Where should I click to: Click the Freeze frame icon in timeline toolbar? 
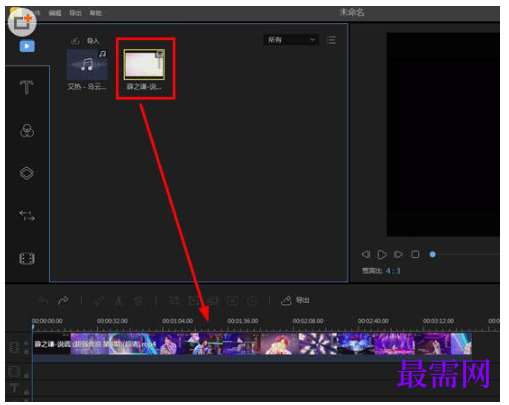[x=233, y=301]
